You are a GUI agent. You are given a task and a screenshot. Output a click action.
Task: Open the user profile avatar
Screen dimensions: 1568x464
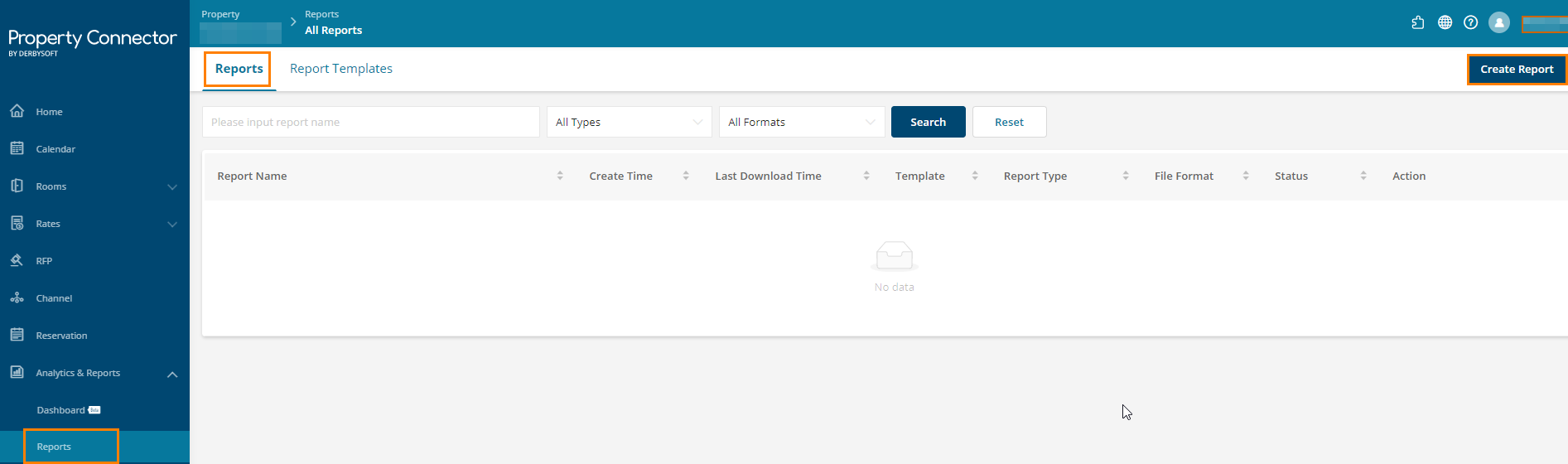[x=1498, y=22]
